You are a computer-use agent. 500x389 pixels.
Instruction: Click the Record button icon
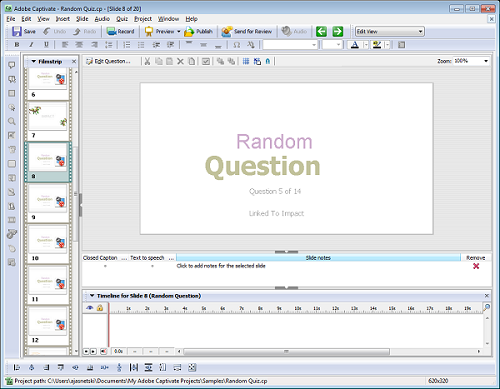pos(111,31)
